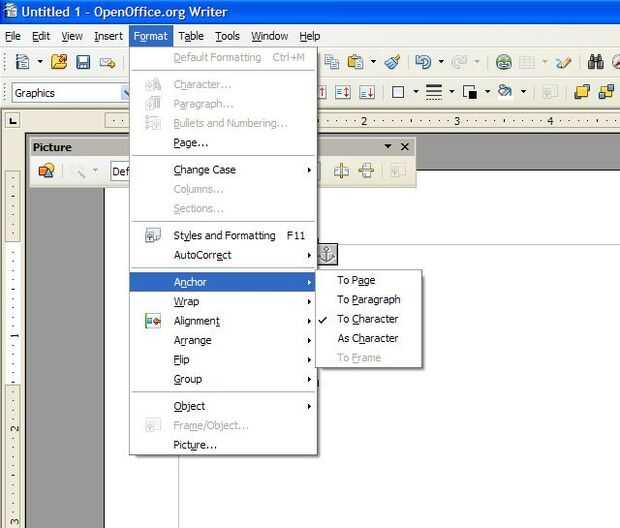Viewport: 620px width, 528px height.
Task: Expand the AutoCorrect submenu
Action: (x=223, y=255)
